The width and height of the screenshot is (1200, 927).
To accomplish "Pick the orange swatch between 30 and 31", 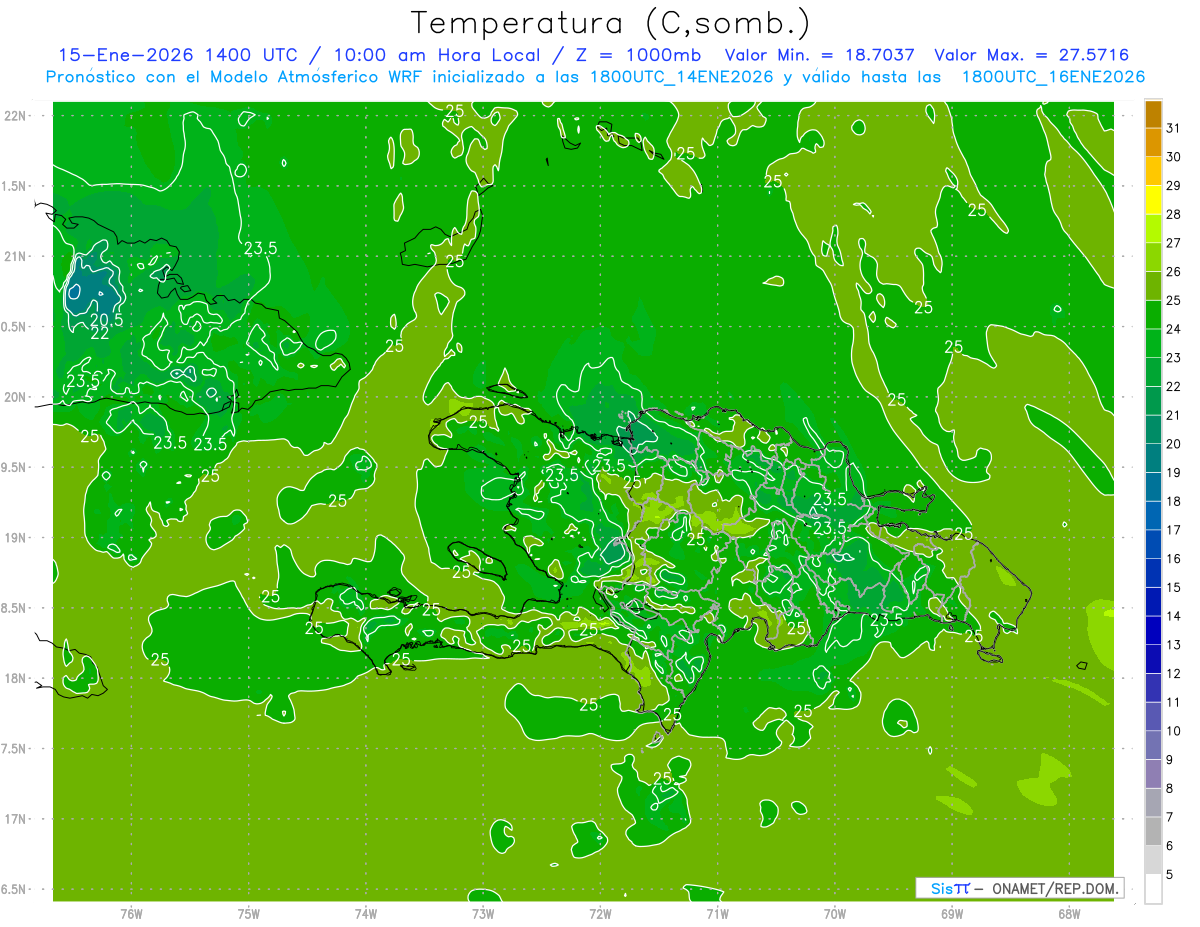I will tap(1153, 143).
